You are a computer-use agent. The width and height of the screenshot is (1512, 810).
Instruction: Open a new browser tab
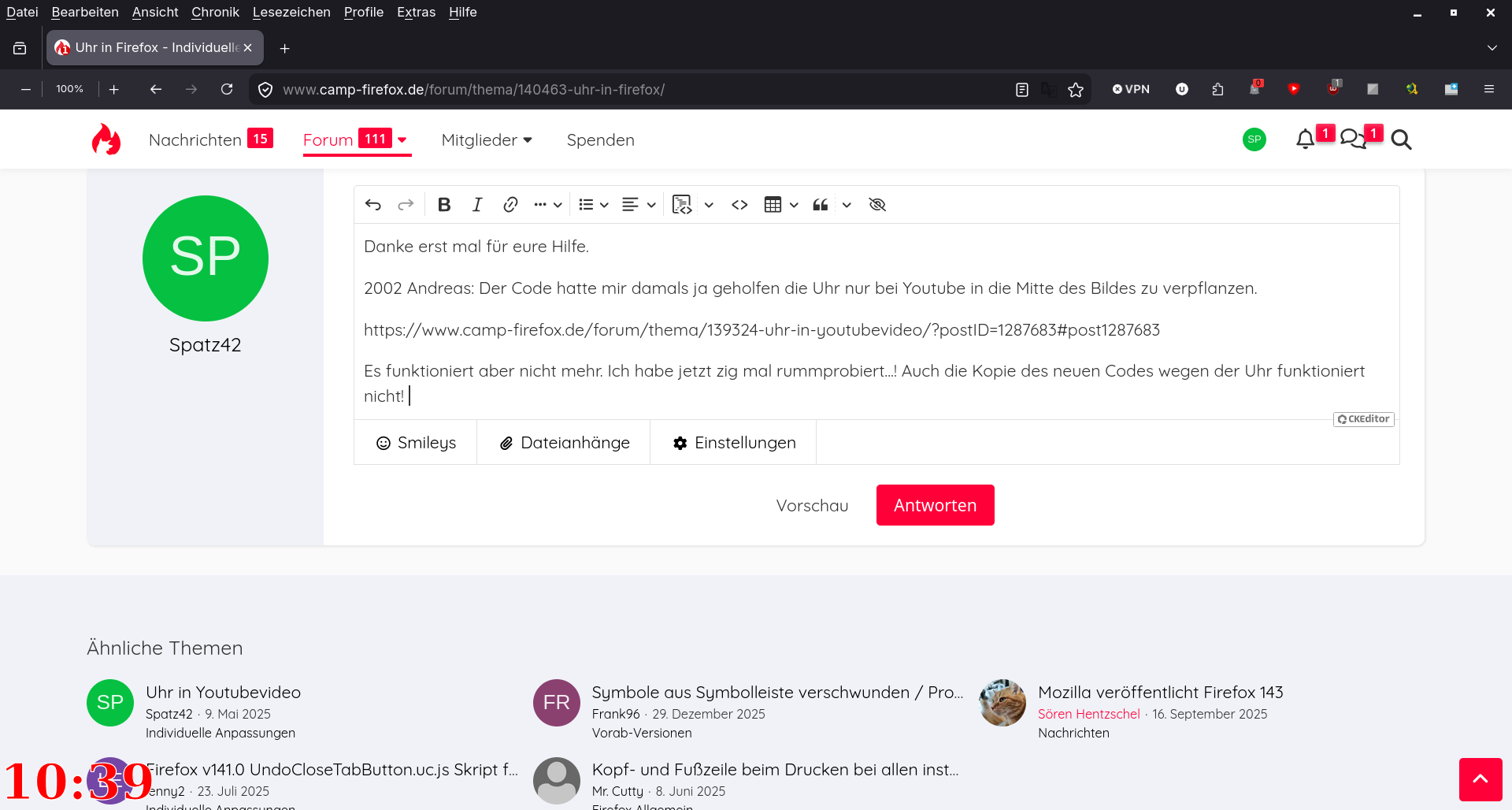pos(285,49)
